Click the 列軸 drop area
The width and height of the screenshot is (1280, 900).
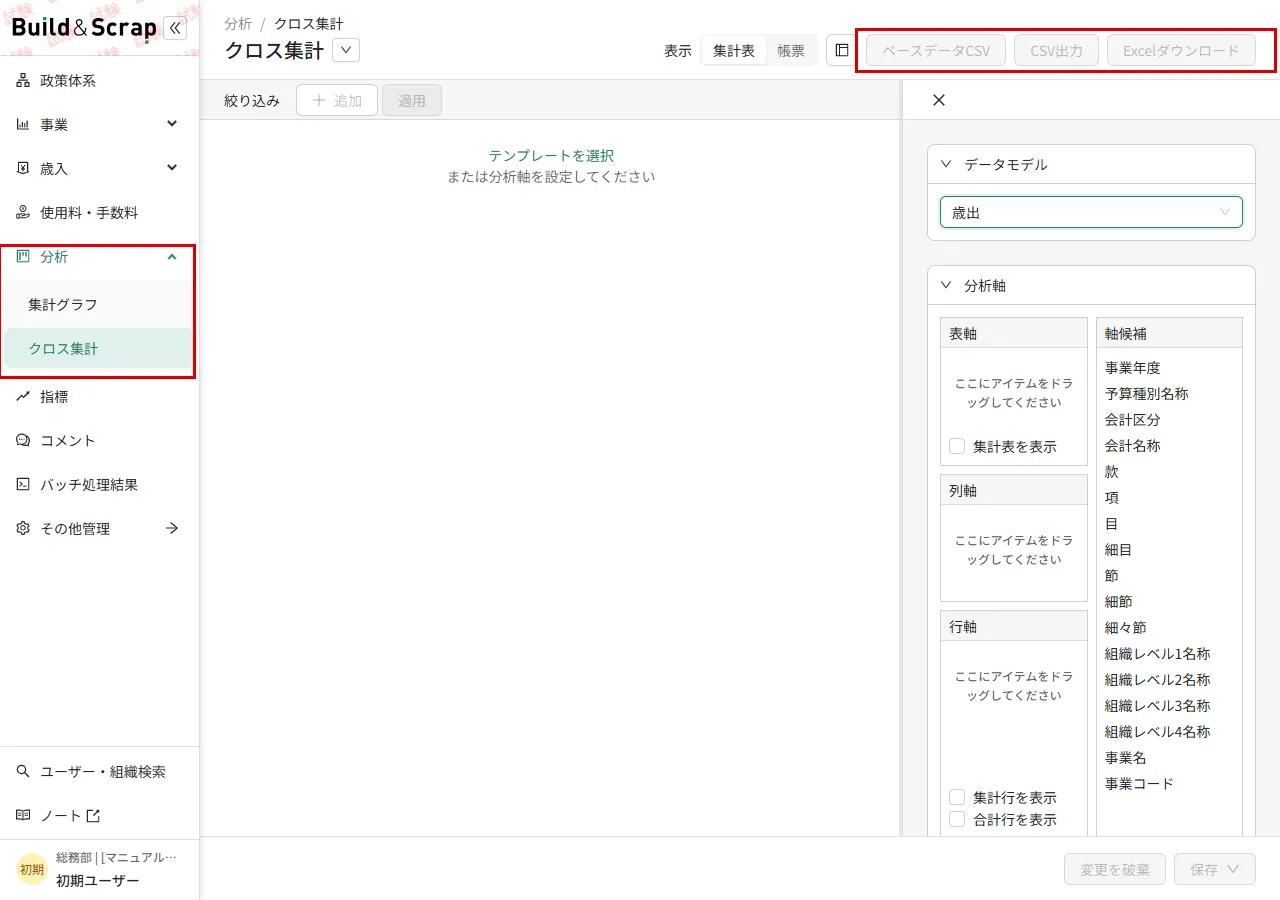coord(1014,552)
